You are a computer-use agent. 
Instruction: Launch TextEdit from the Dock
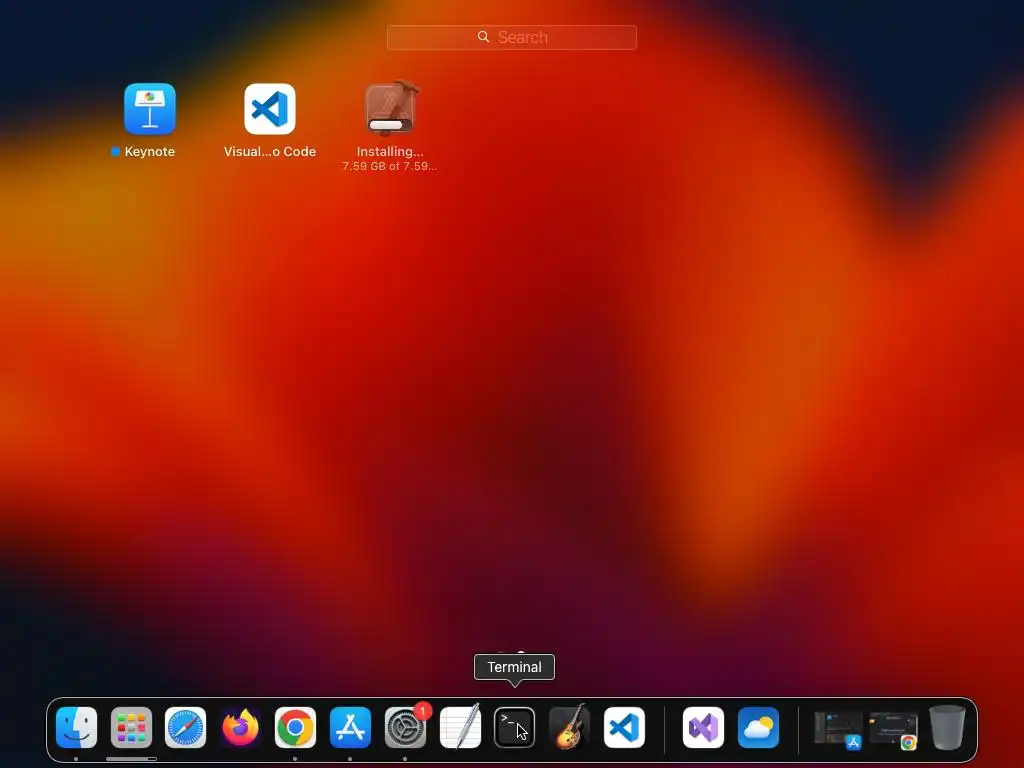click(460, 727)
